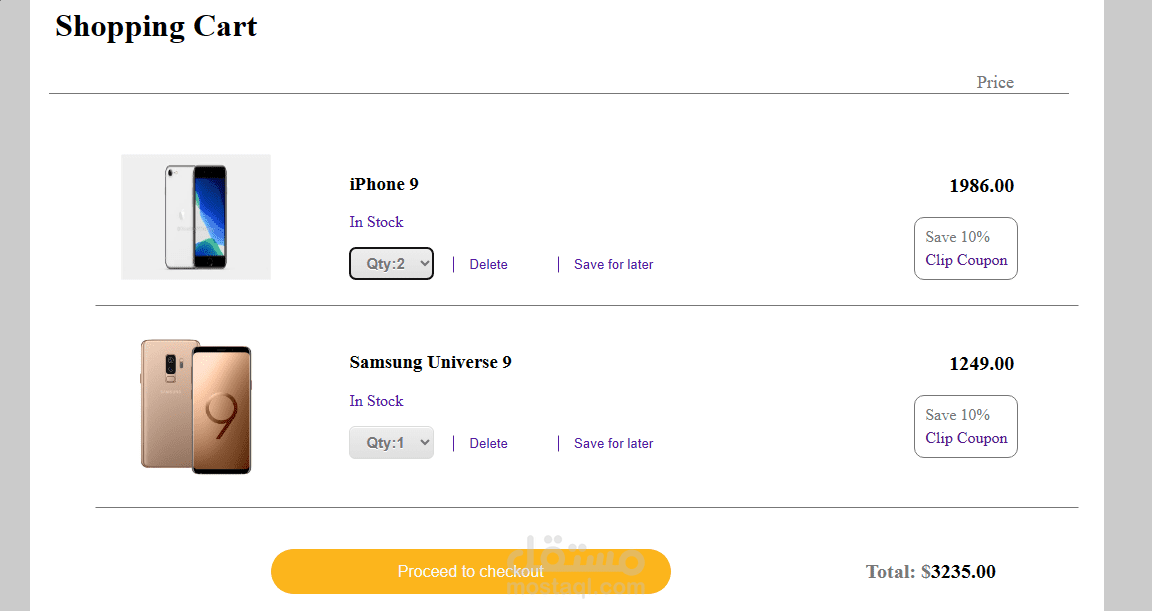Open the Qty:2 dropdown for iPhone 9
The image size is (1152, 611).
tap(391, 264)
